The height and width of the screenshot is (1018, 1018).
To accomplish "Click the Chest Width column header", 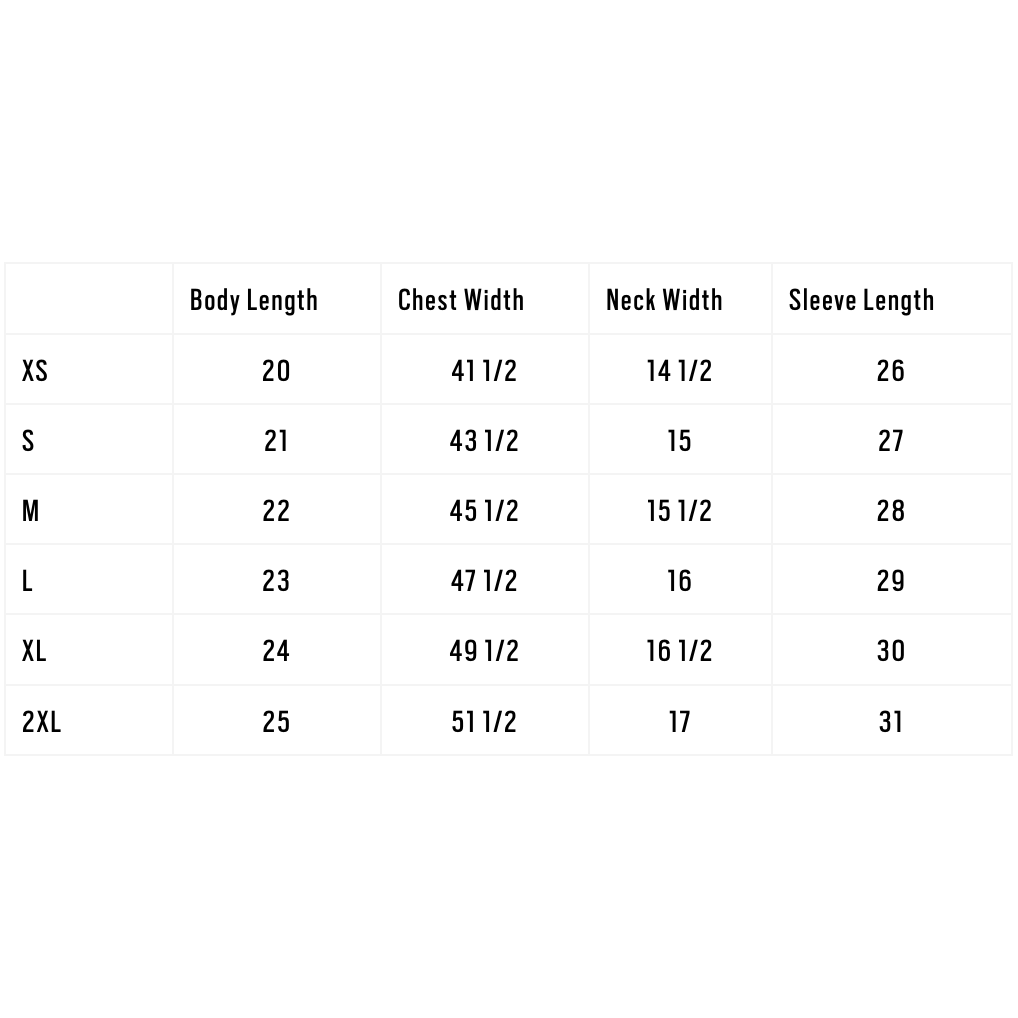I will point(461,300).
